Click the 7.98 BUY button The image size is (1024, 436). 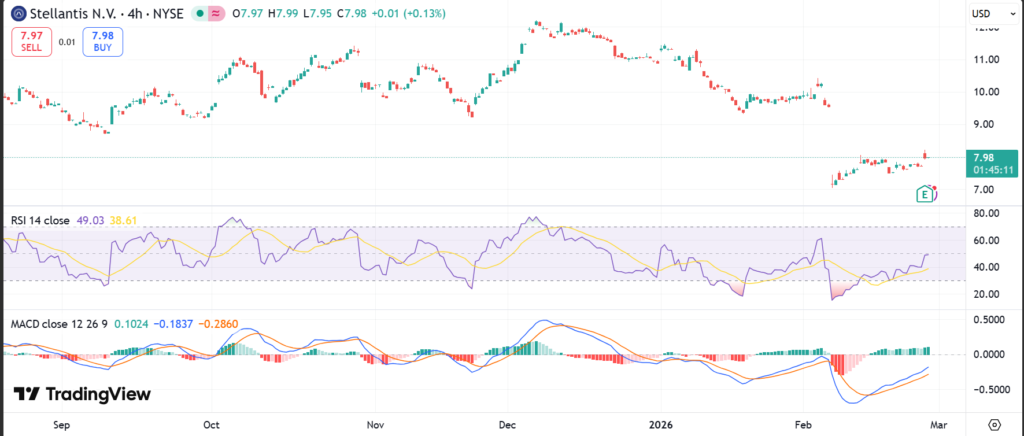(103, 41)
